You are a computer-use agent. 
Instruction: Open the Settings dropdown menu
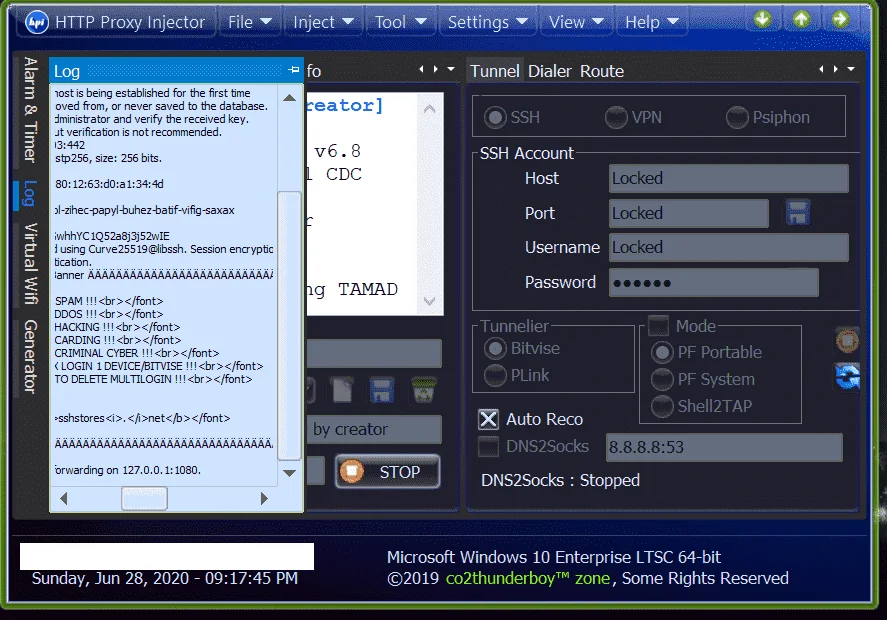click(x=487, y=22)
